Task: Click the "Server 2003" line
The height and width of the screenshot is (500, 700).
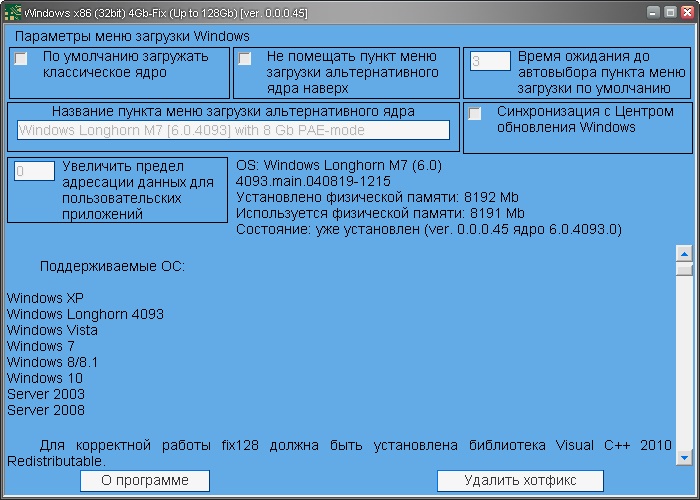Action: point(46,394)
